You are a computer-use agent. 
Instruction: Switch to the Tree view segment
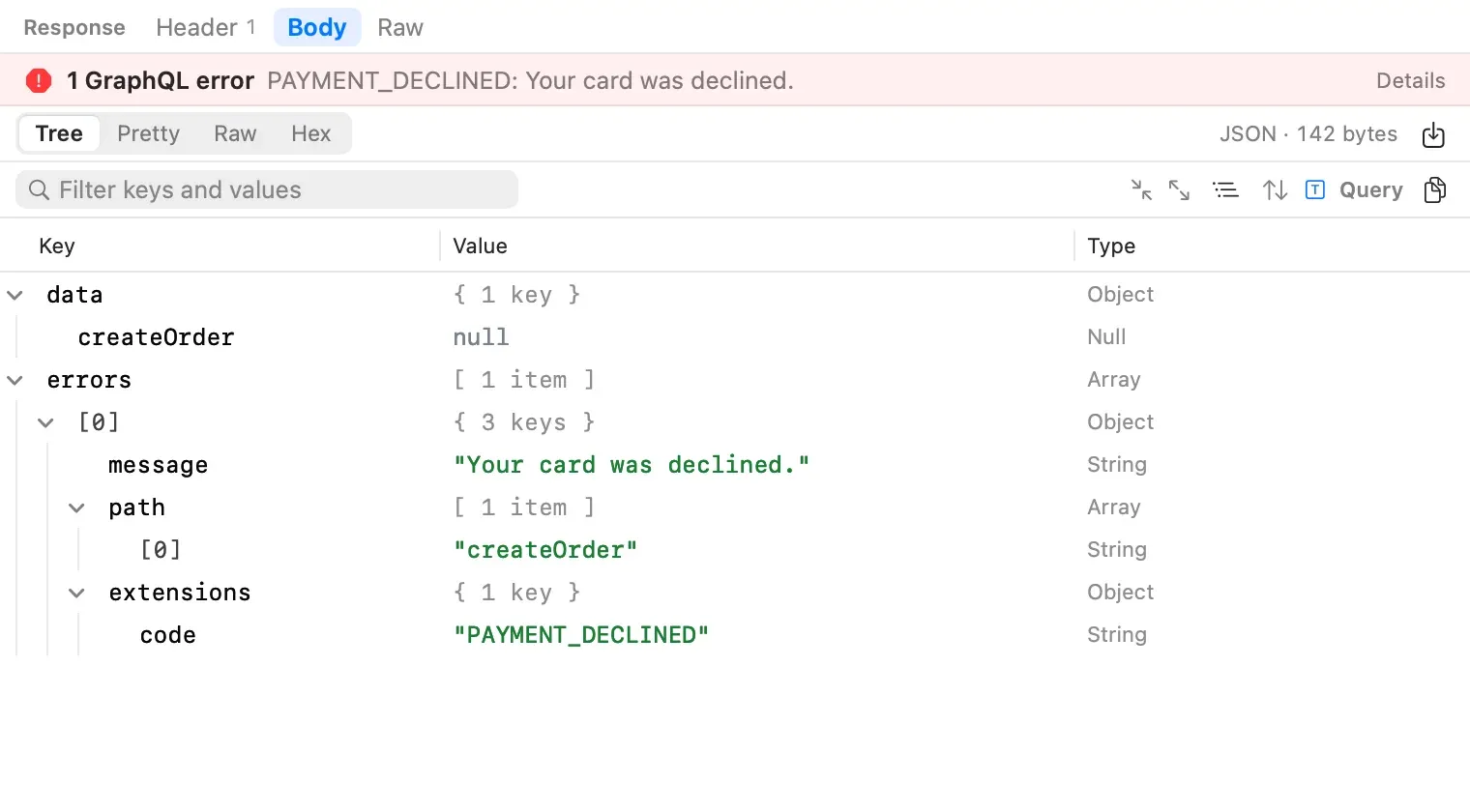59,133
